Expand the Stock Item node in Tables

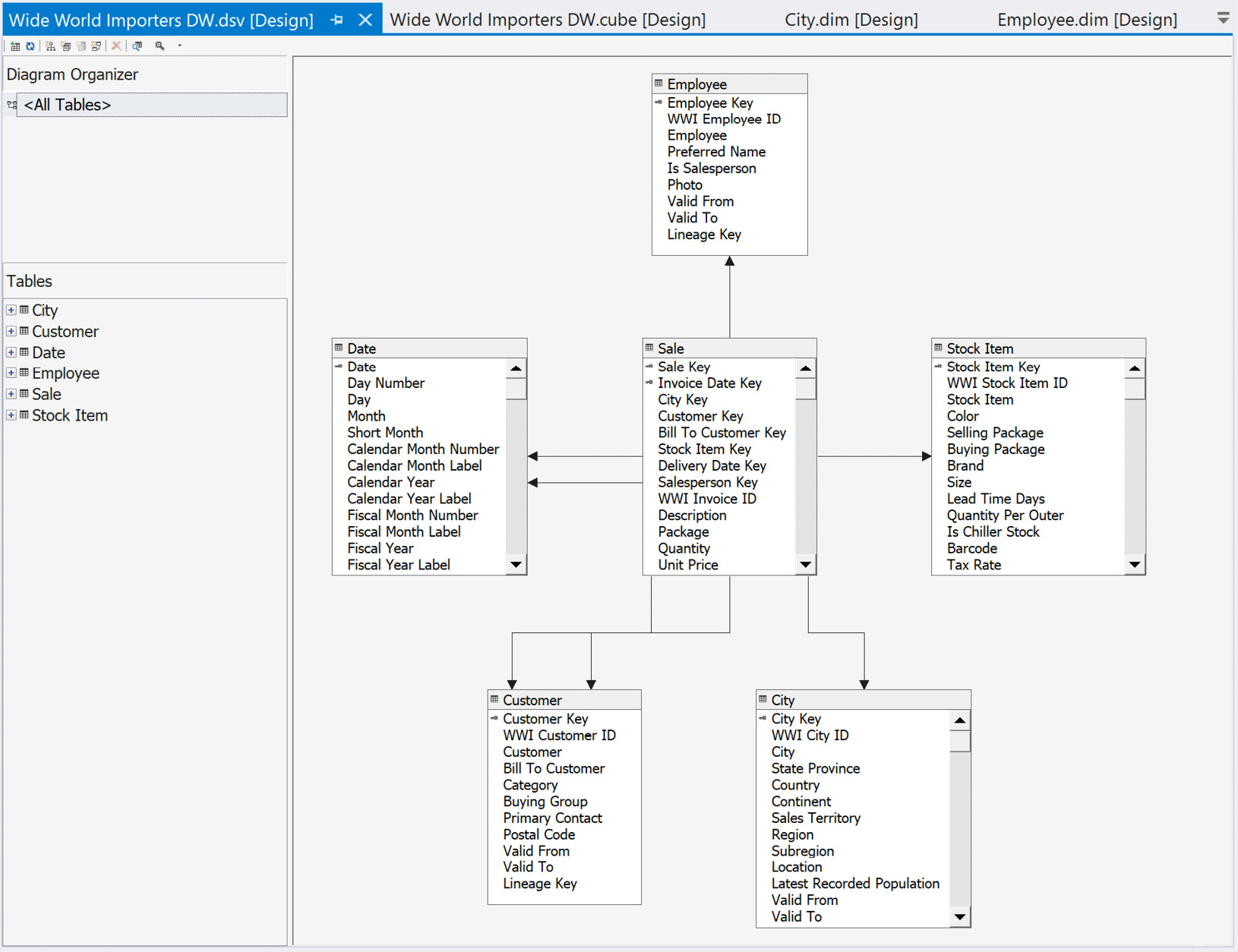[x=11, y=415]
